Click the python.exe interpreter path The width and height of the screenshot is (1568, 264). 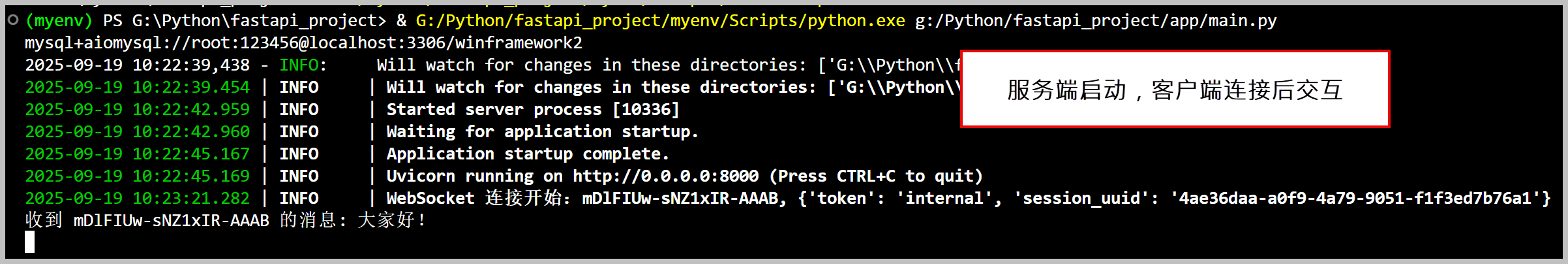click(x=660, y=21)
